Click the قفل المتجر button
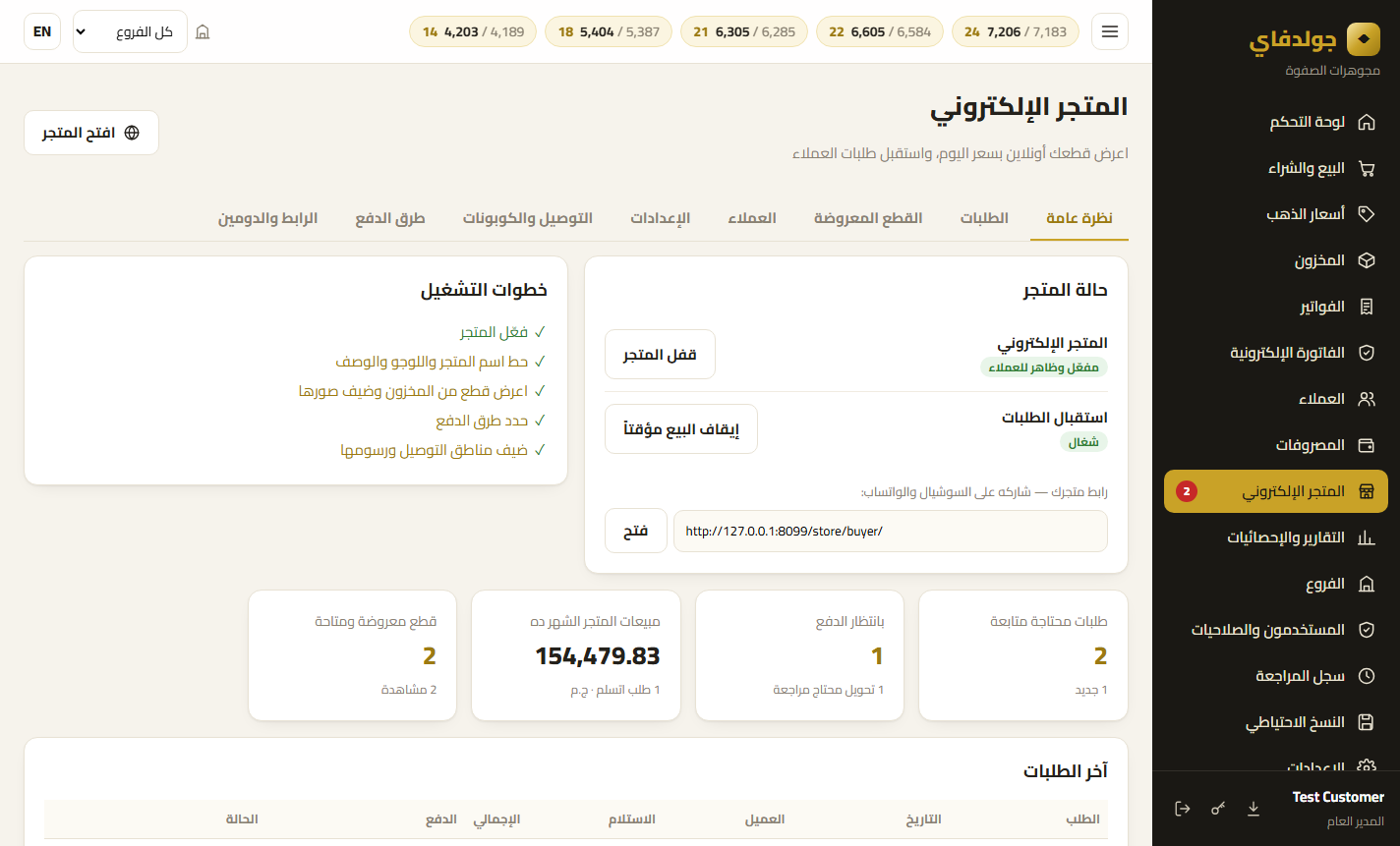This screenshot has height=846, width=1400. point(660,355)
